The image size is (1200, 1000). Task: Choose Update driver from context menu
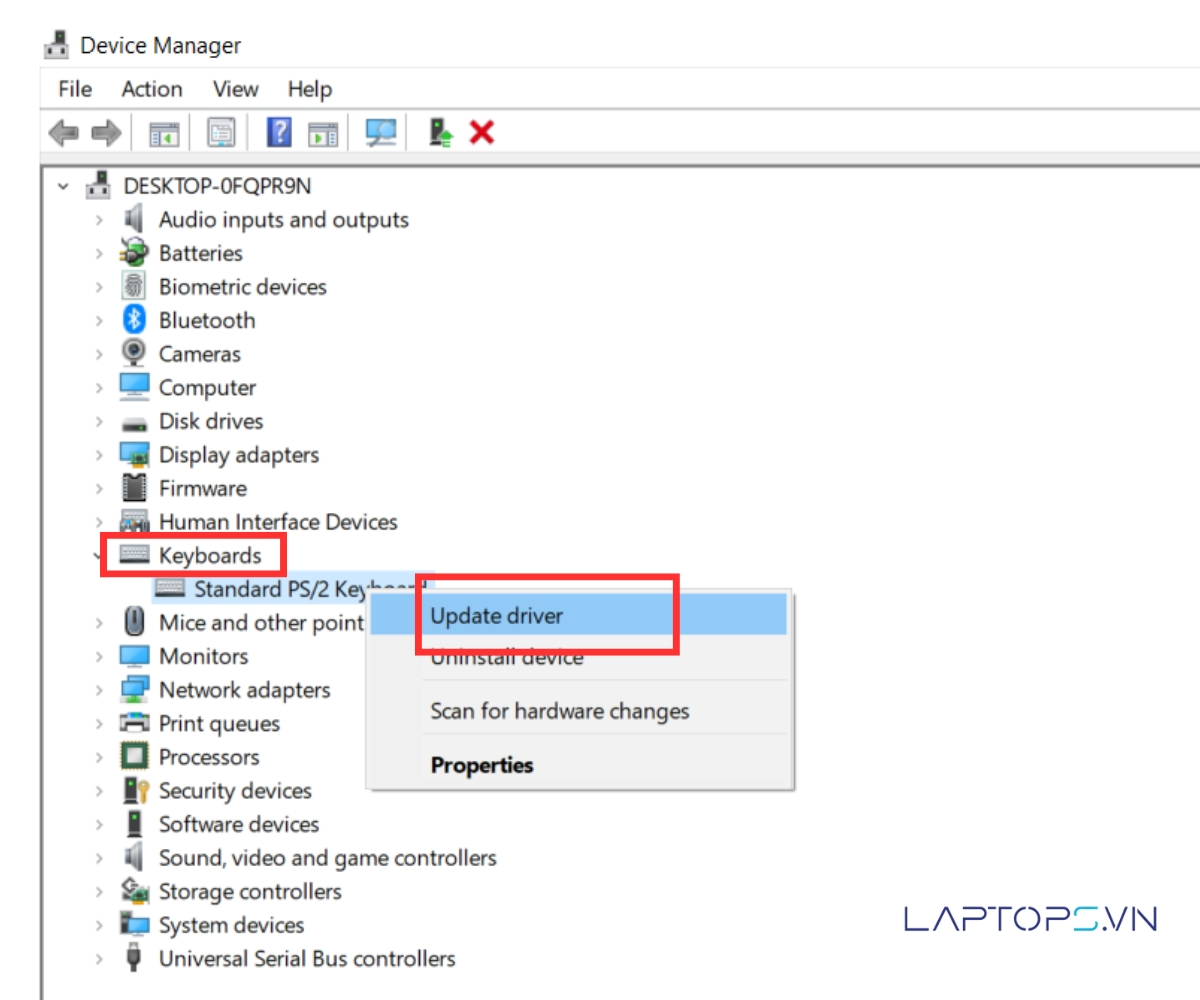(x=497, y=616)
